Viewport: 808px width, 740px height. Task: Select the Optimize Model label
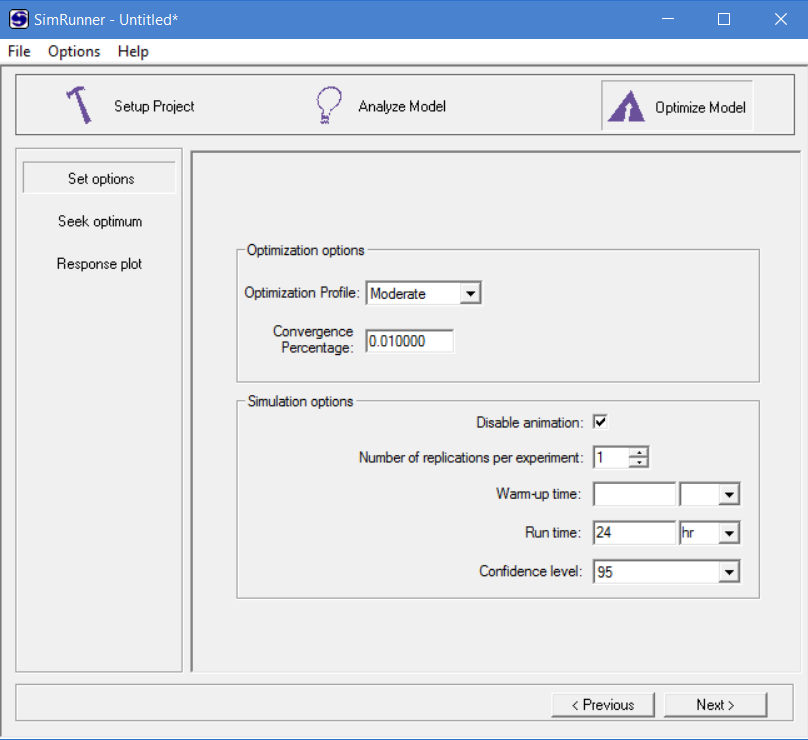pyautogui.click(x=700, y=107)
